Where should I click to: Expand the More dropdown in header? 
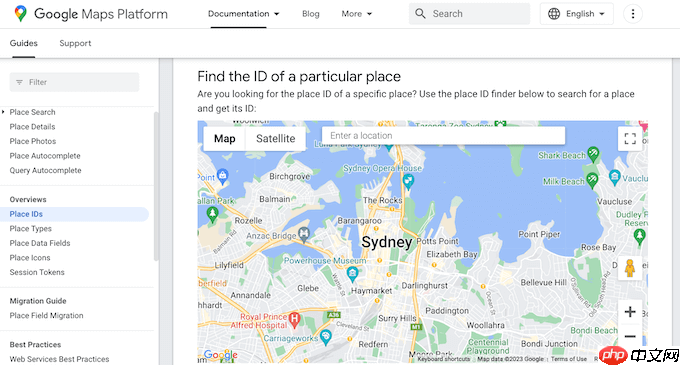coord(356,14)
